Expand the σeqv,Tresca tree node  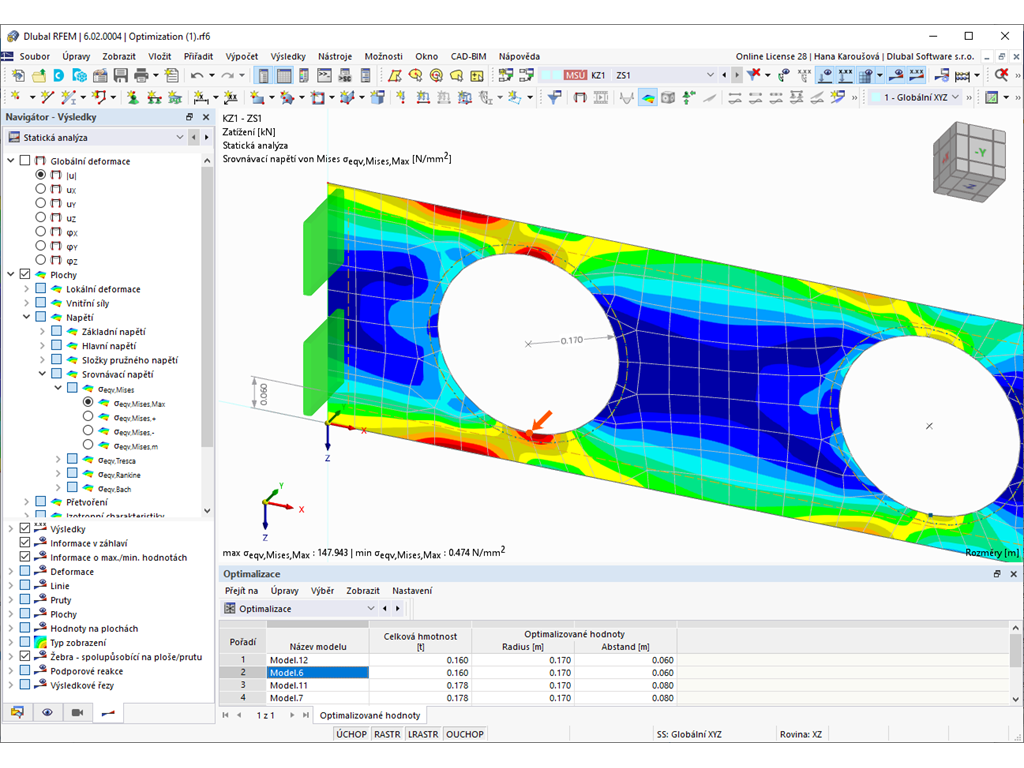coord(58,460)
